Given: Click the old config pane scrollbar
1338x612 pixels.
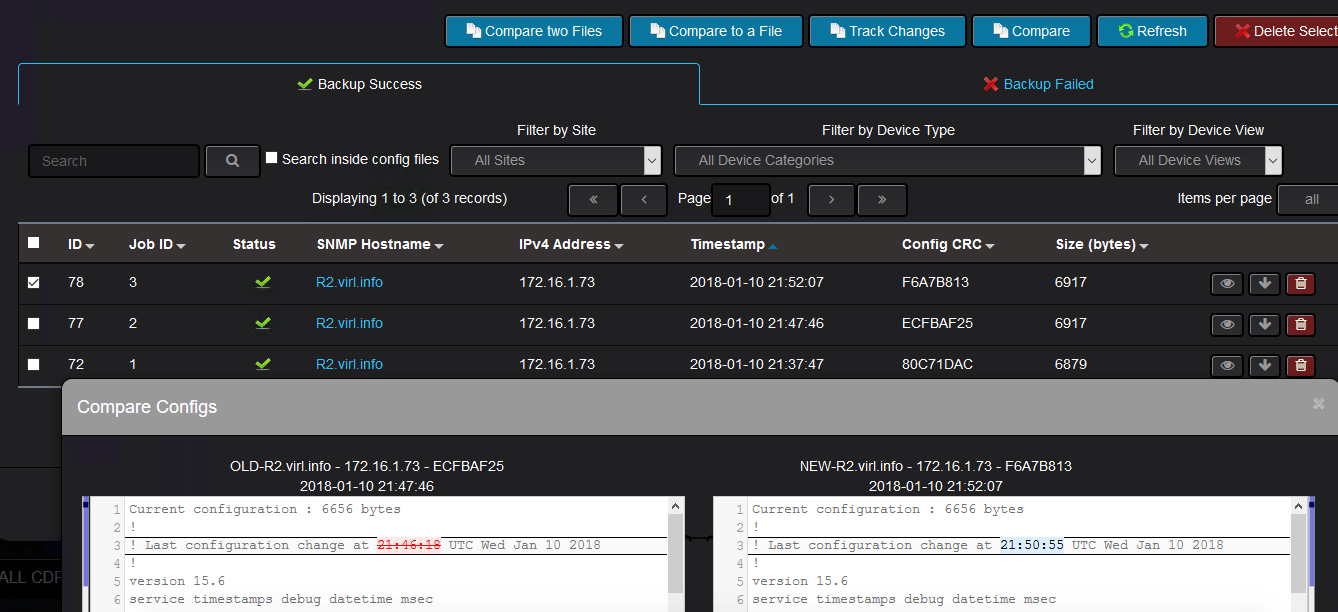Looking at the screenshot, I should tap(676, 555).
